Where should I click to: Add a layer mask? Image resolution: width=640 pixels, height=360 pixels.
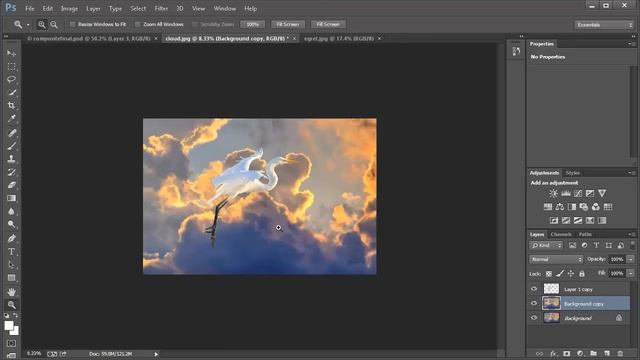(x=567, y=353)
